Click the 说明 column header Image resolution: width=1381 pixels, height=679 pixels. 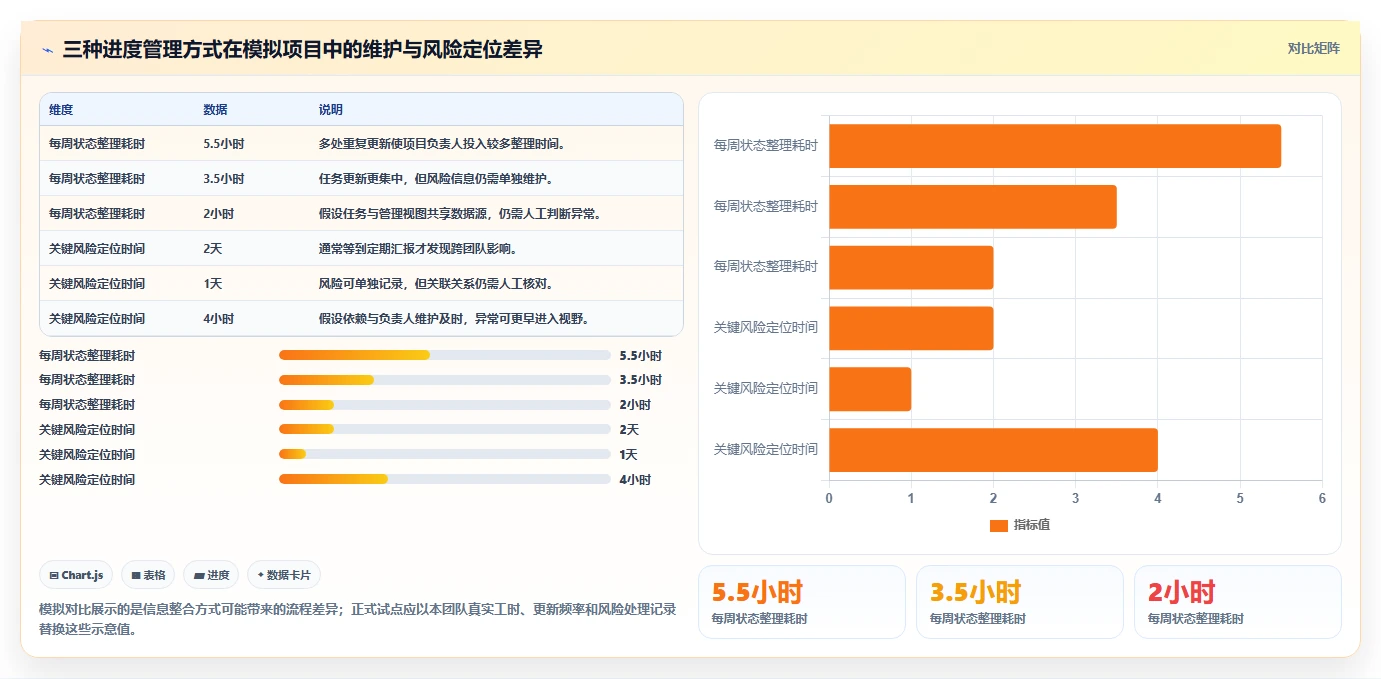331,110
